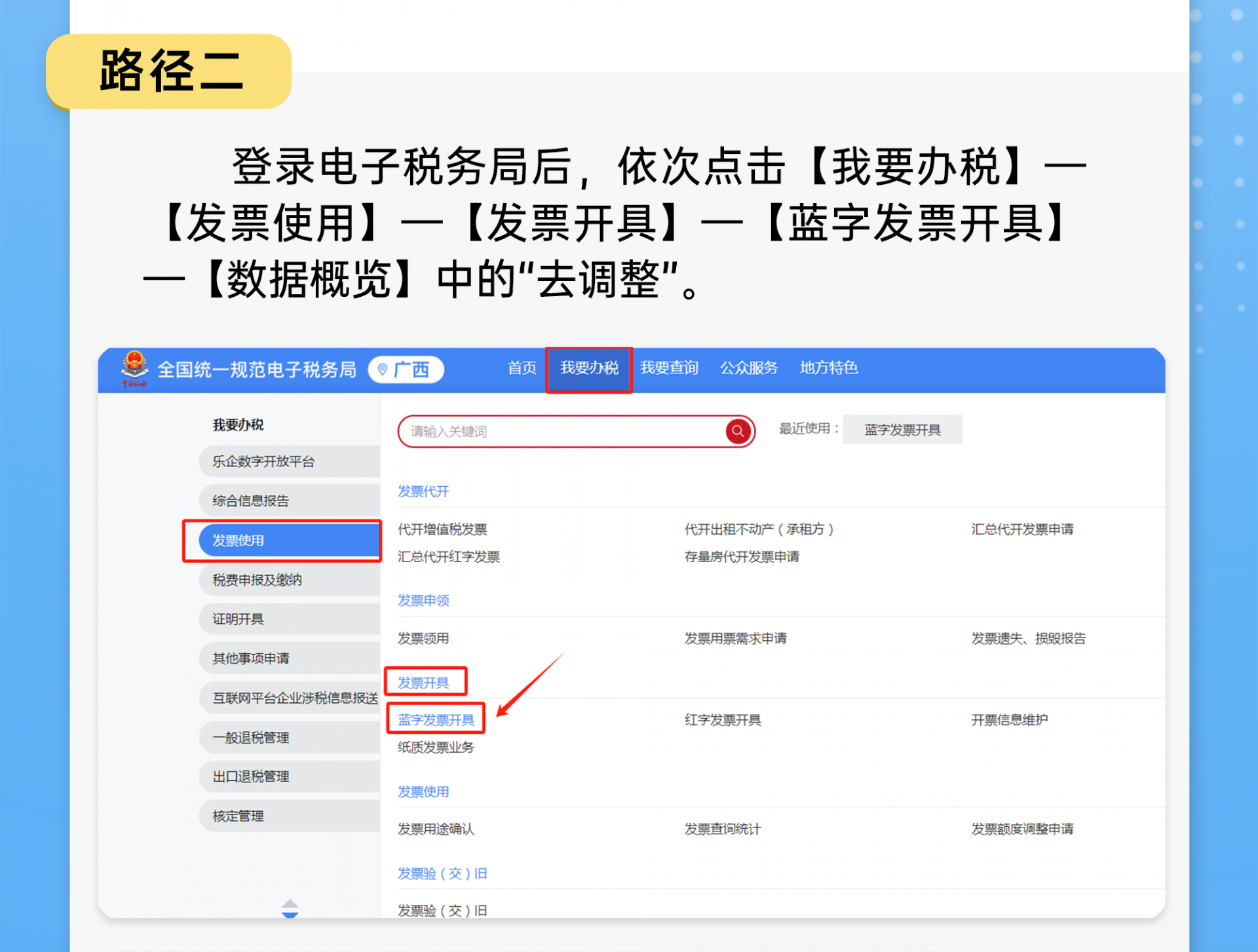The width and height of the screenshot is (1258, 952).
Task: Click the recently used 蓝字发票开具 button
Action: [902, 429]
